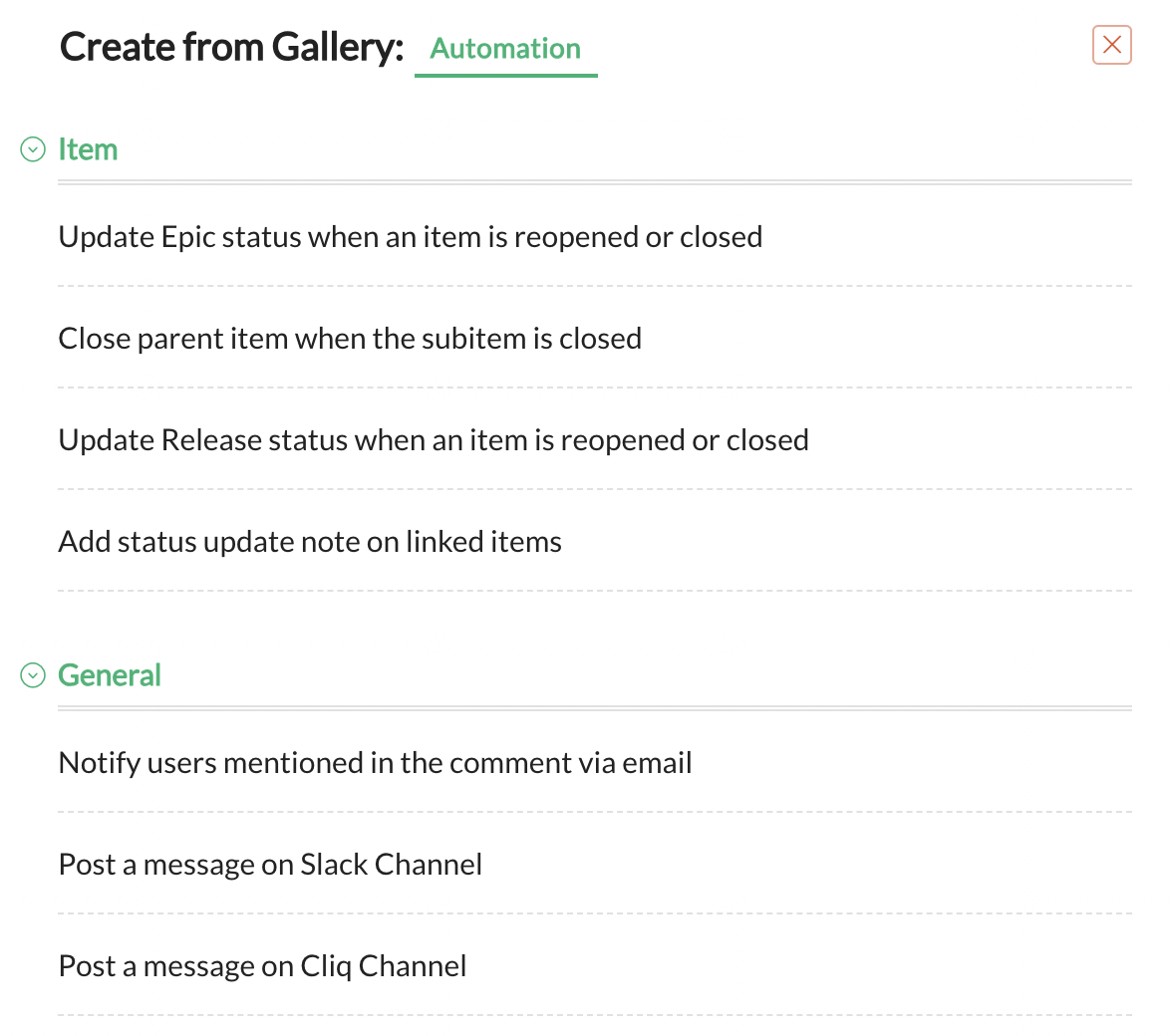Click the Create from Gallery title text
Image resolution: width=1172 pixels, height=1036 pixels.
pyautogui.click(x=231, y=48)
